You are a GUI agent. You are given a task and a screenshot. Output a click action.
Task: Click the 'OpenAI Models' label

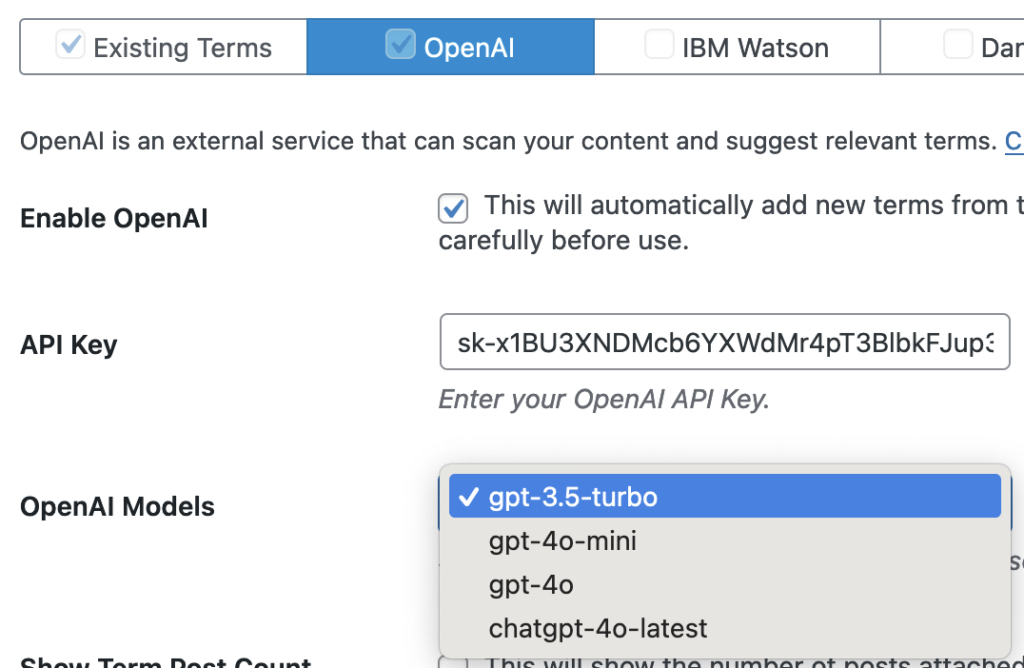[118, 507]
